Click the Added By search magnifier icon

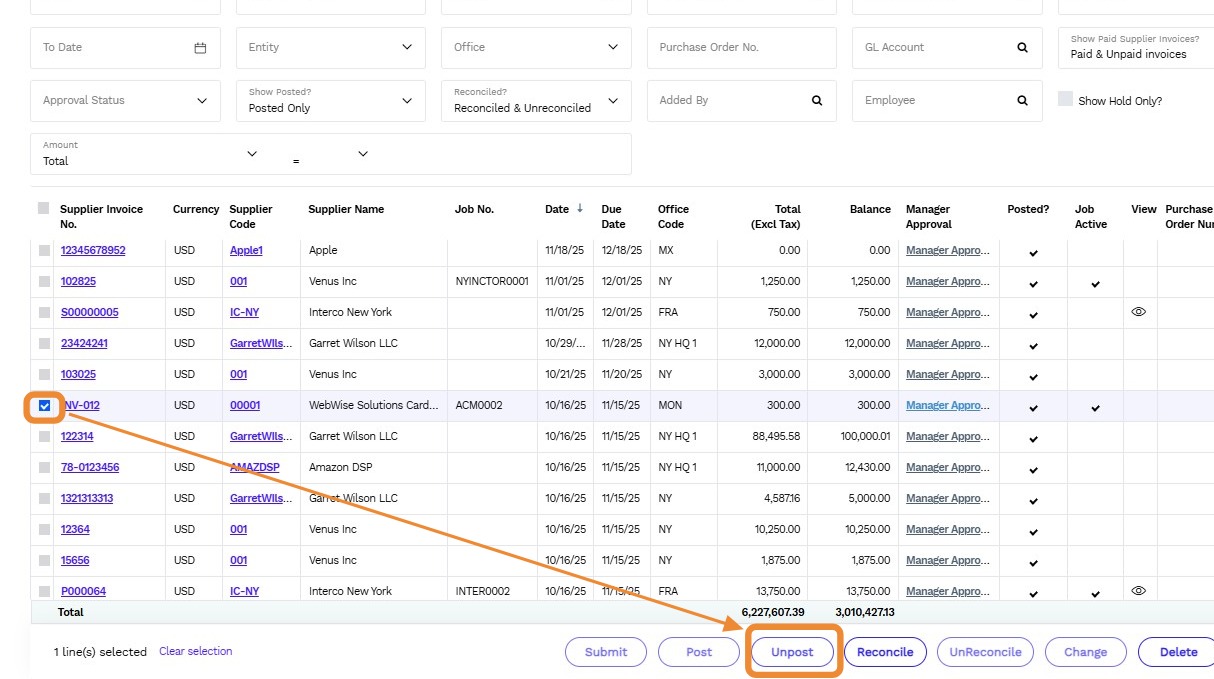[817, 101]
